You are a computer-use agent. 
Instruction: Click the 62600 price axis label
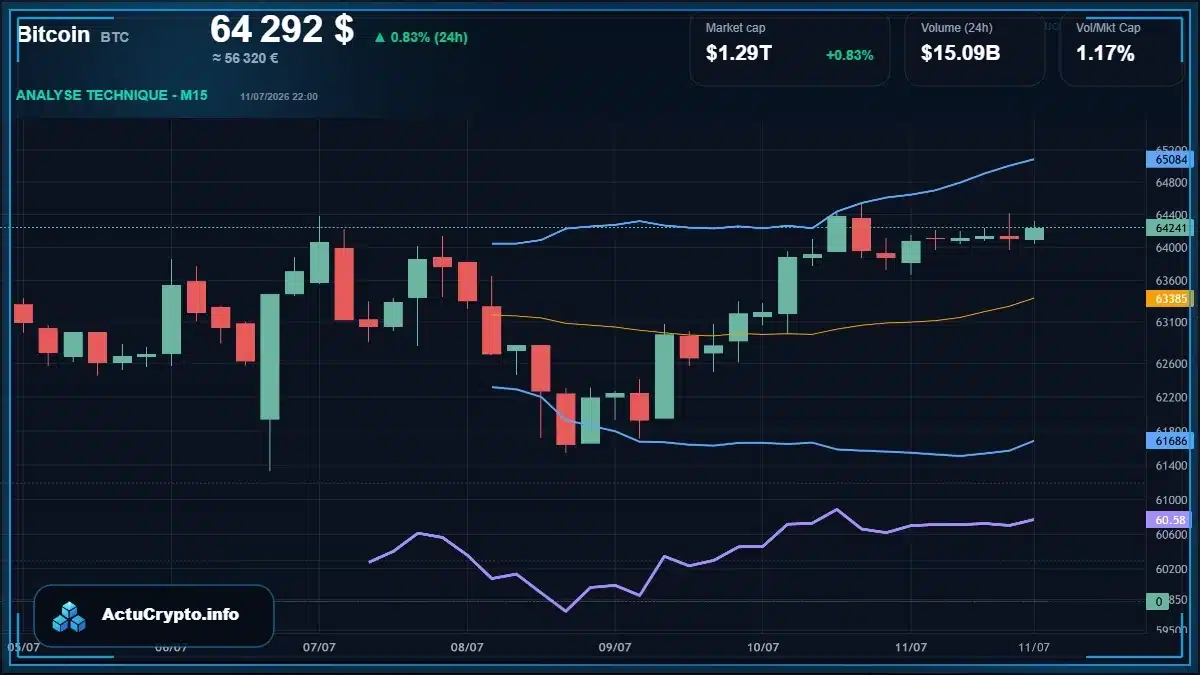coord(1170,364)
